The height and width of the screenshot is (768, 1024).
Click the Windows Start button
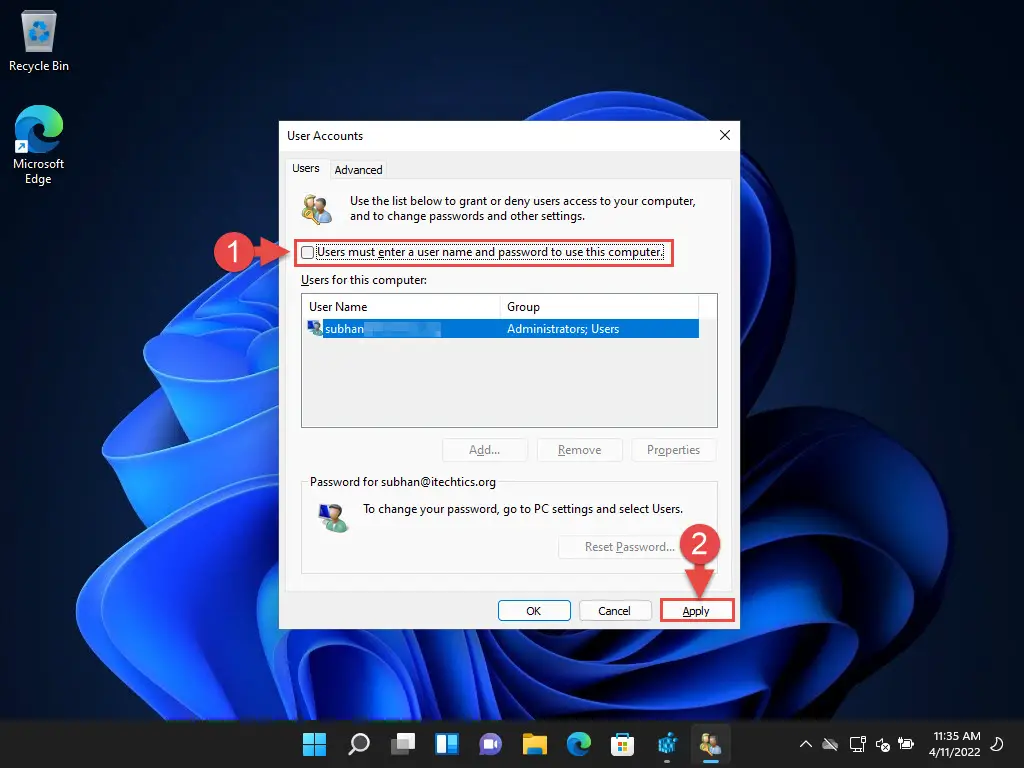314,744
